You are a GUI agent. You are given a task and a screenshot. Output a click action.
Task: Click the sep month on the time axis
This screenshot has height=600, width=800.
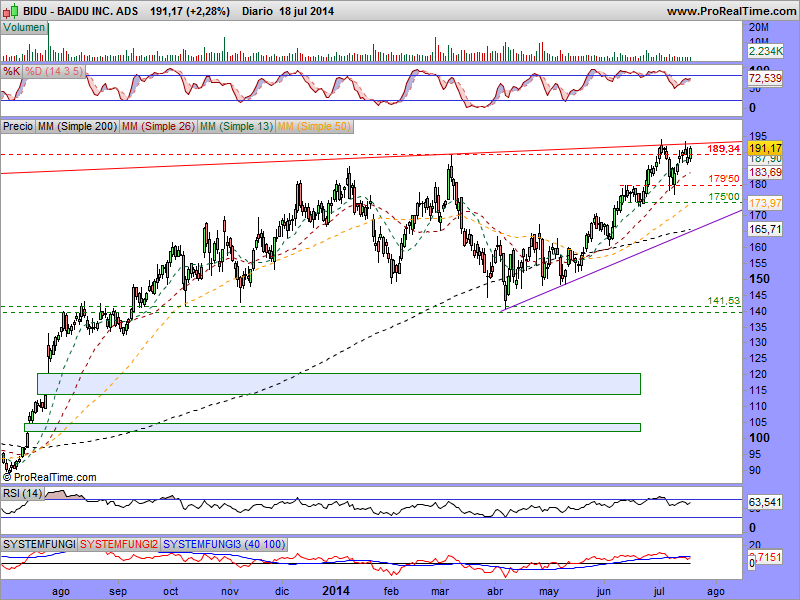tap(118, 591)
